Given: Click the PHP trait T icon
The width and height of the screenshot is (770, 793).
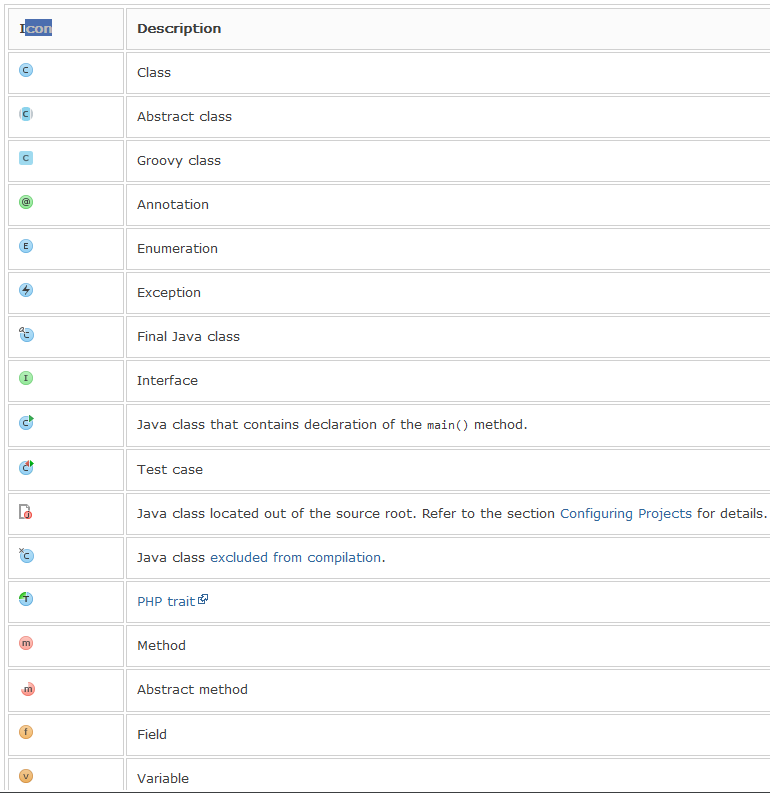Looking at the screenshot, I should [26, 599].
